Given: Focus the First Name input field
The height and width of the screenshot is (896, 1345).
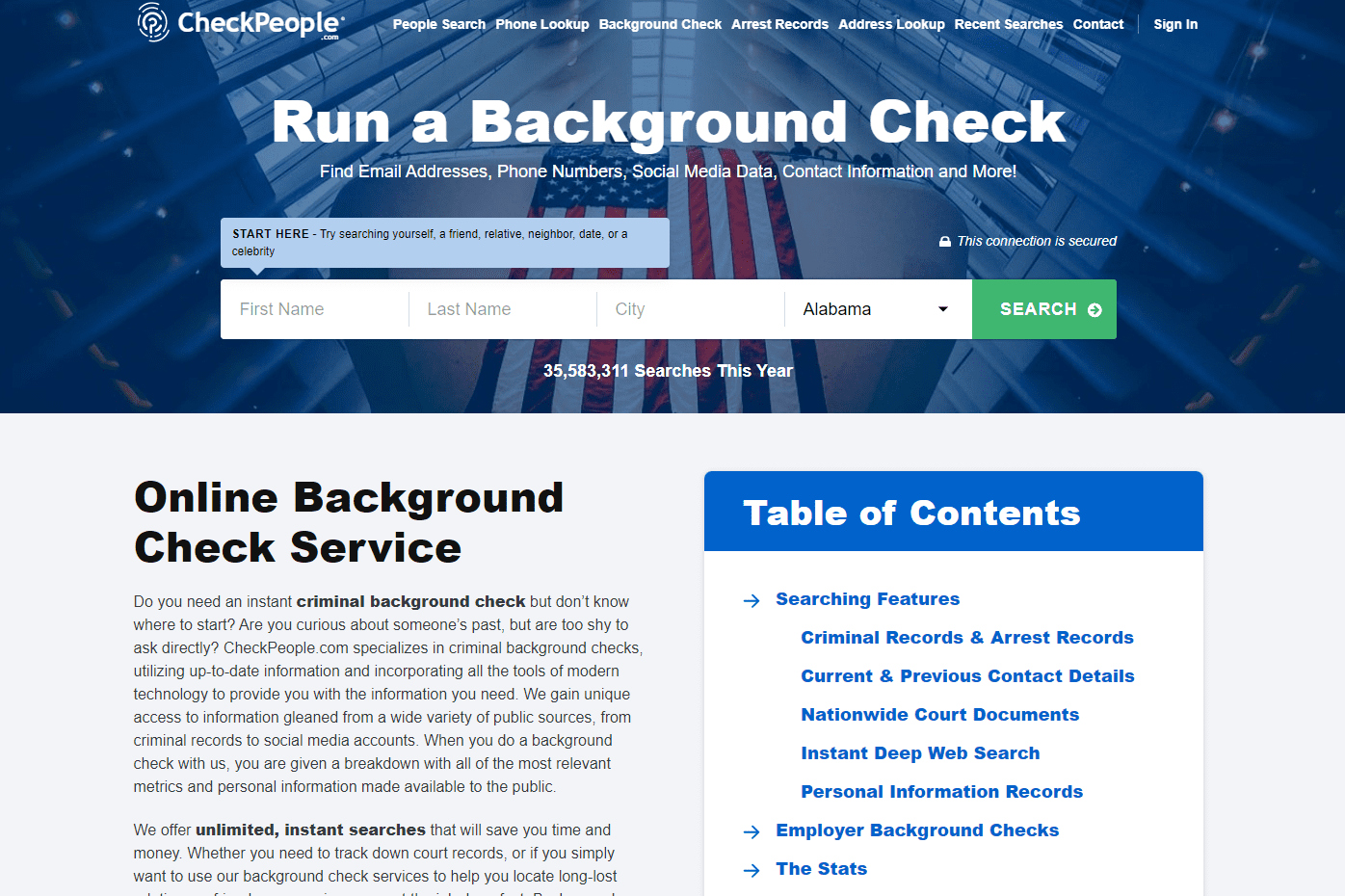Looking at the screenshot, I should 314,309.
